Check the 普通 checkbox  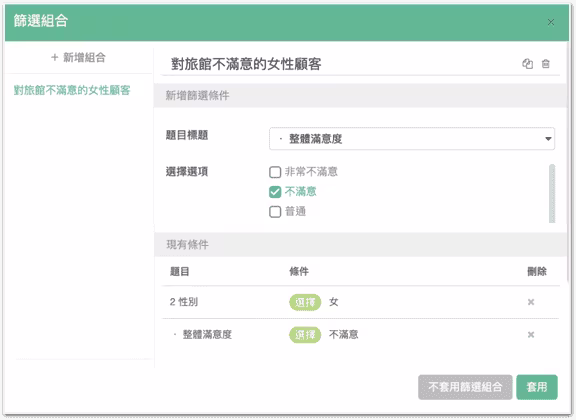tap(275, 212)
